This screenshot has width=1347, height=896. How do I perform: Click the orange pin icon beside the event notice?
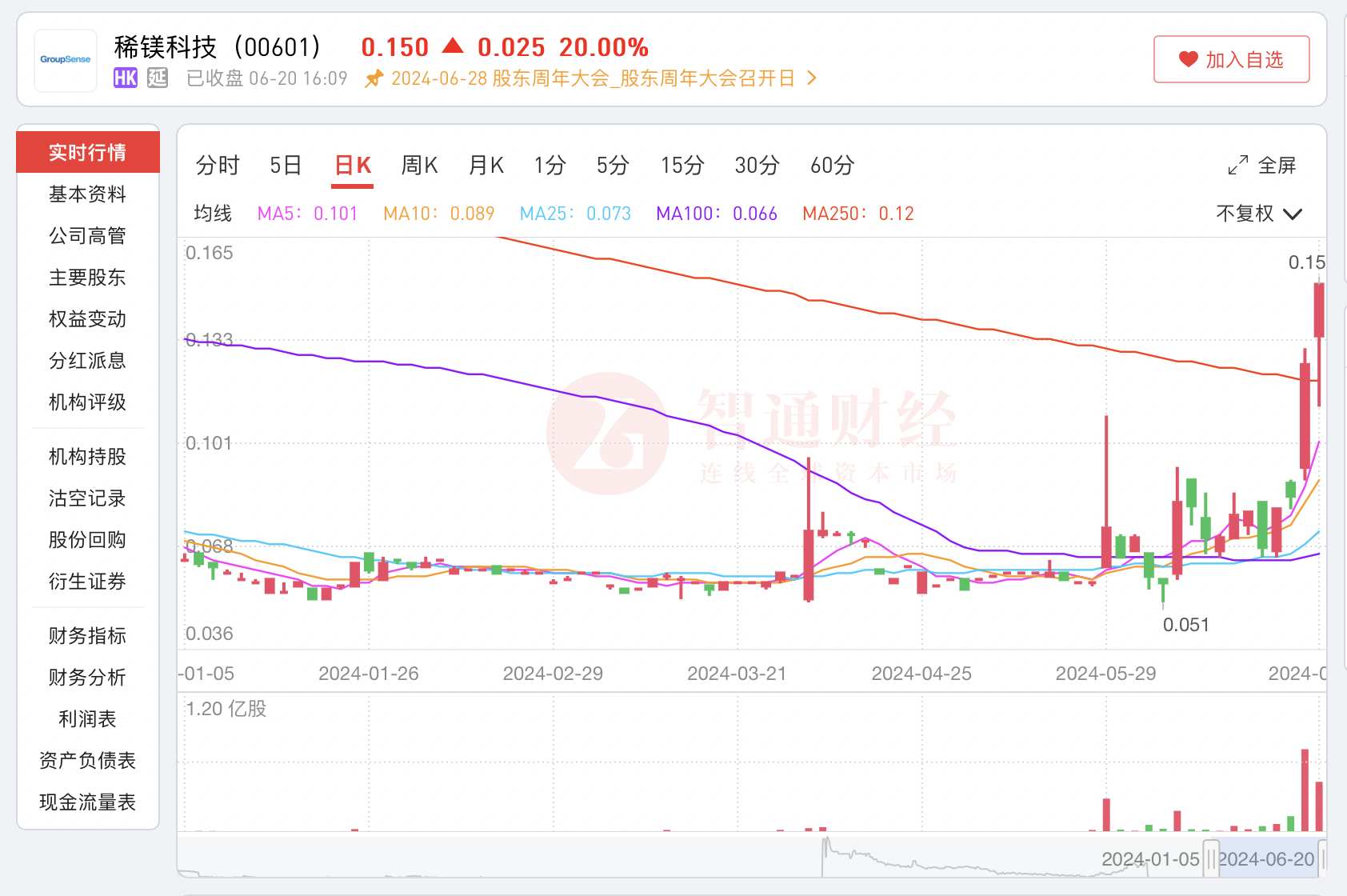[x=374, y=78]
